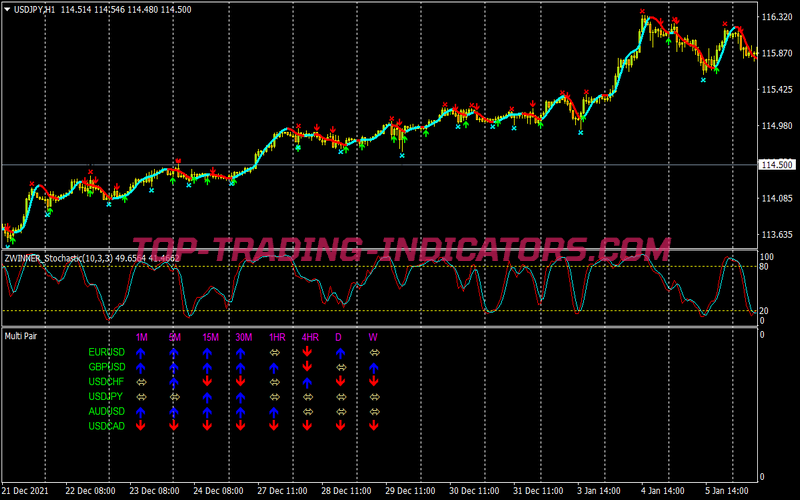Click the 1HR timeframe column header
Screen dimensions: 800x500
click(277, 337)
